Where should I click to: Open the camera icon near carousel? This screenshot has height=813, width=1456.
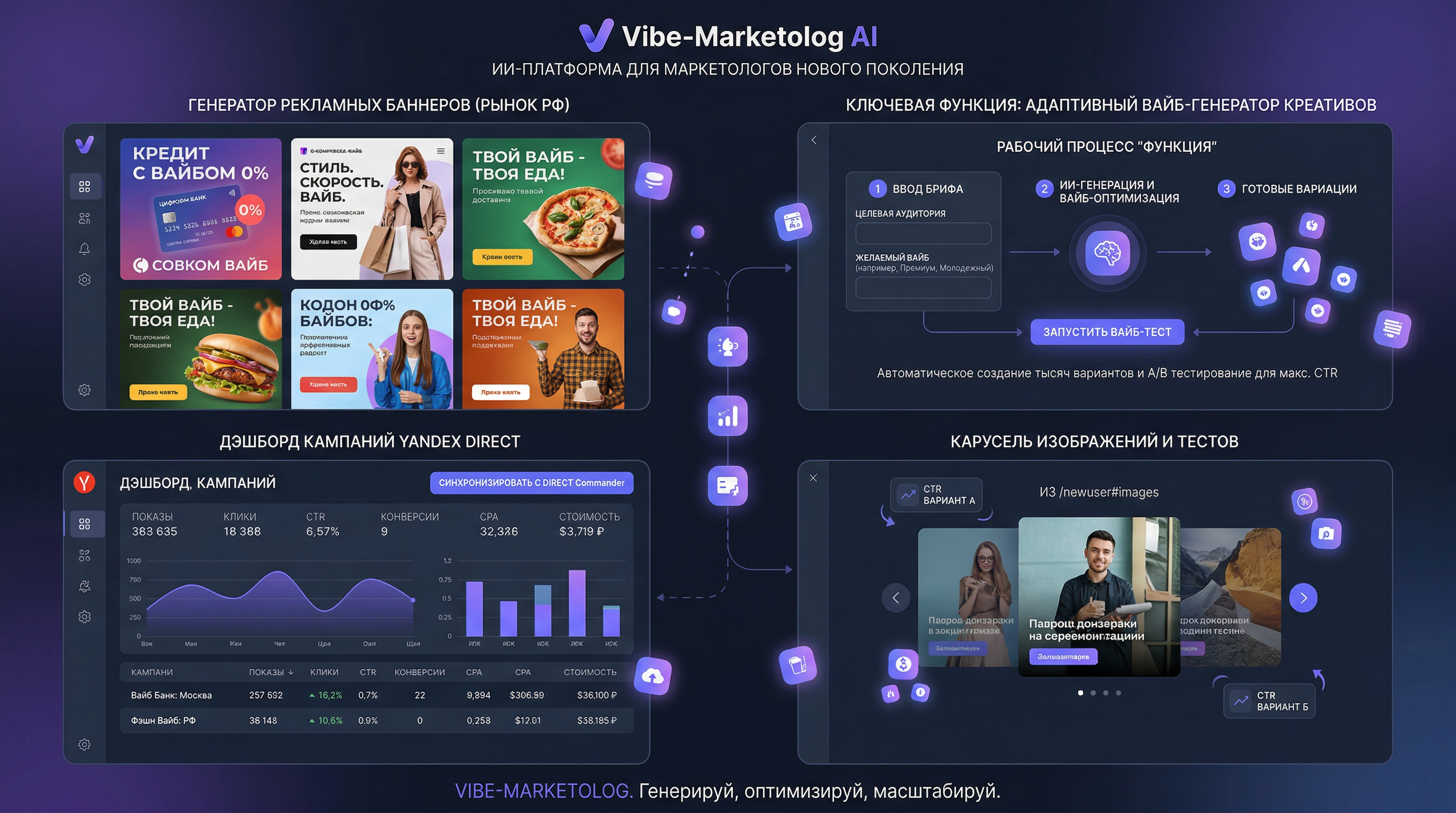(1326, 533)
